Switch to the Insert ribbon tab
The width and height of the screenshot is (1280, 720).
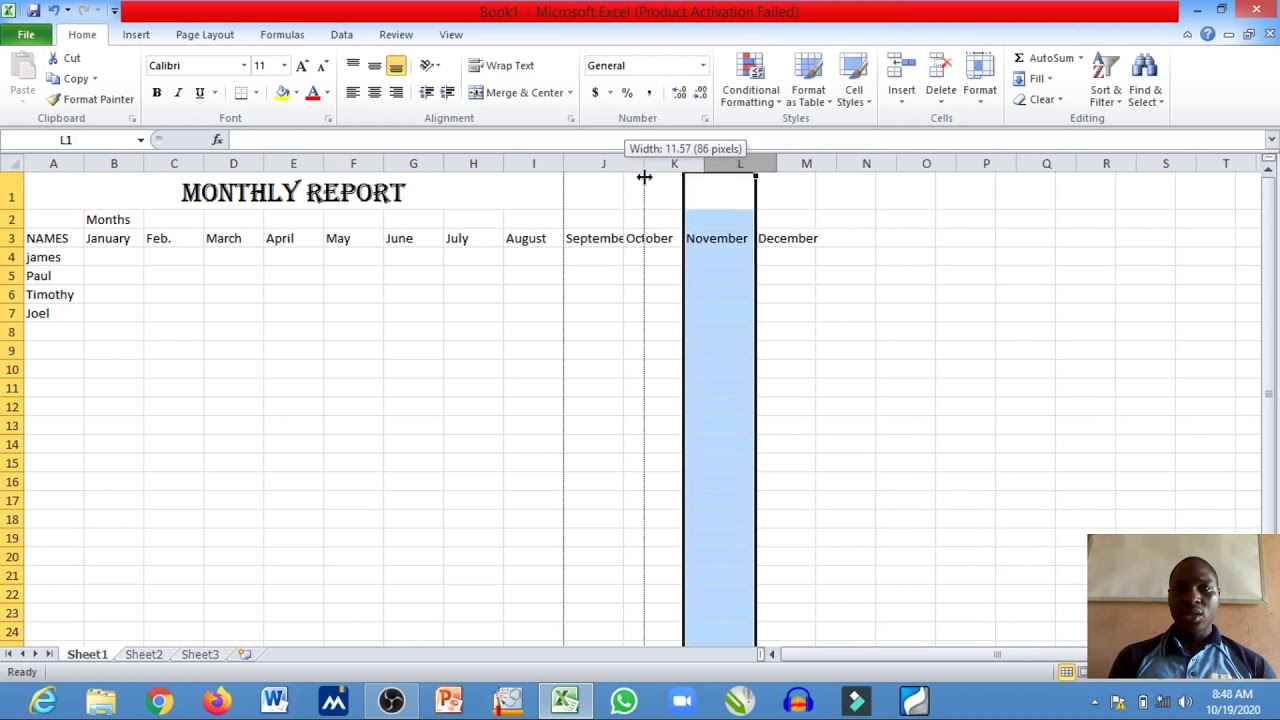coord(136,35)
